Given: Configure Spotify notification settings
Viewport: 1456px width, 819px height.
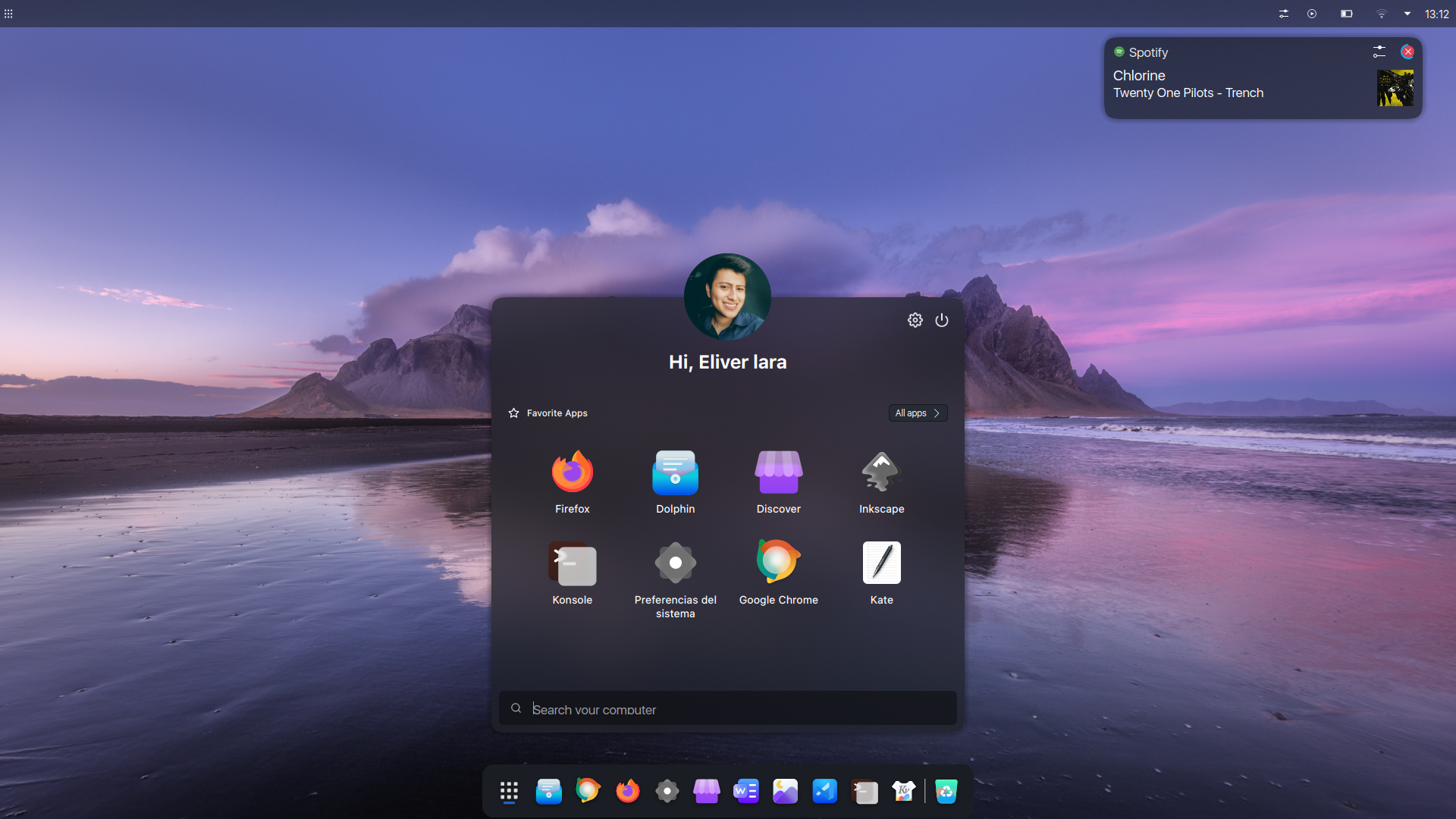Looking at the screenshot, I should point(1379,52).
